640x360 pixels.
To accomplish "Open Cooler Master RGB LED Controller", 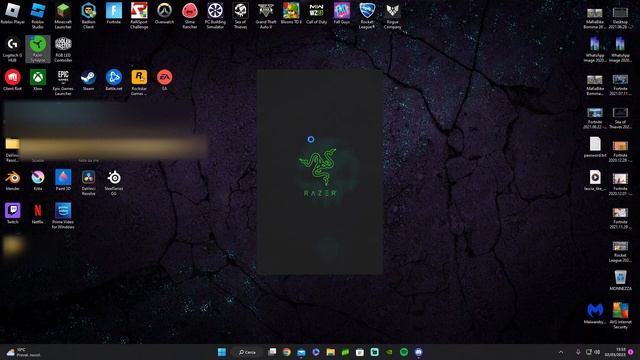I will [x=63, y=49].
